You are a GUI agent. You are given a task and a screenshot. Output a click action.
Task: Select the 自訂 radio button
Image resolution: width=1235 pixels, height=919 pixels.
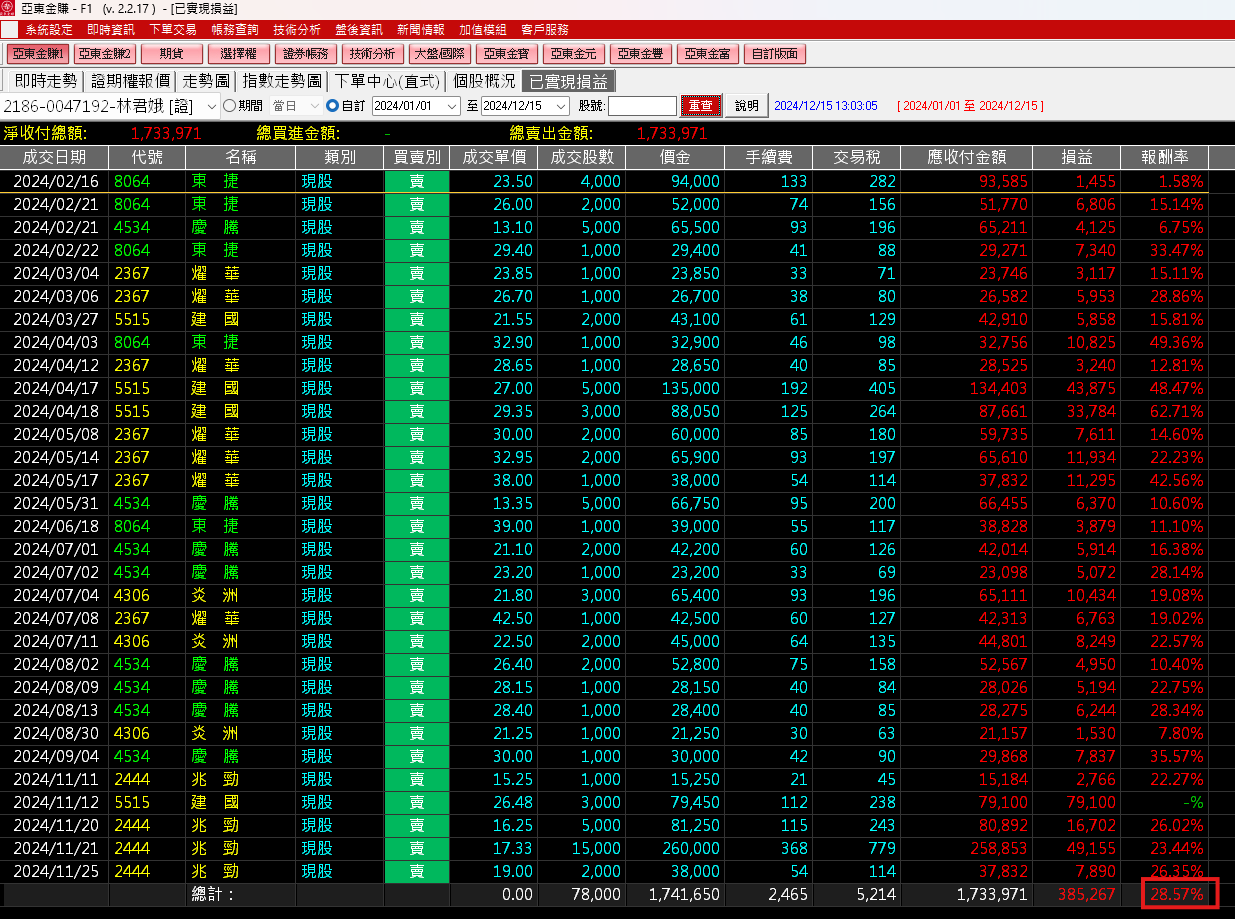(332, 105)
